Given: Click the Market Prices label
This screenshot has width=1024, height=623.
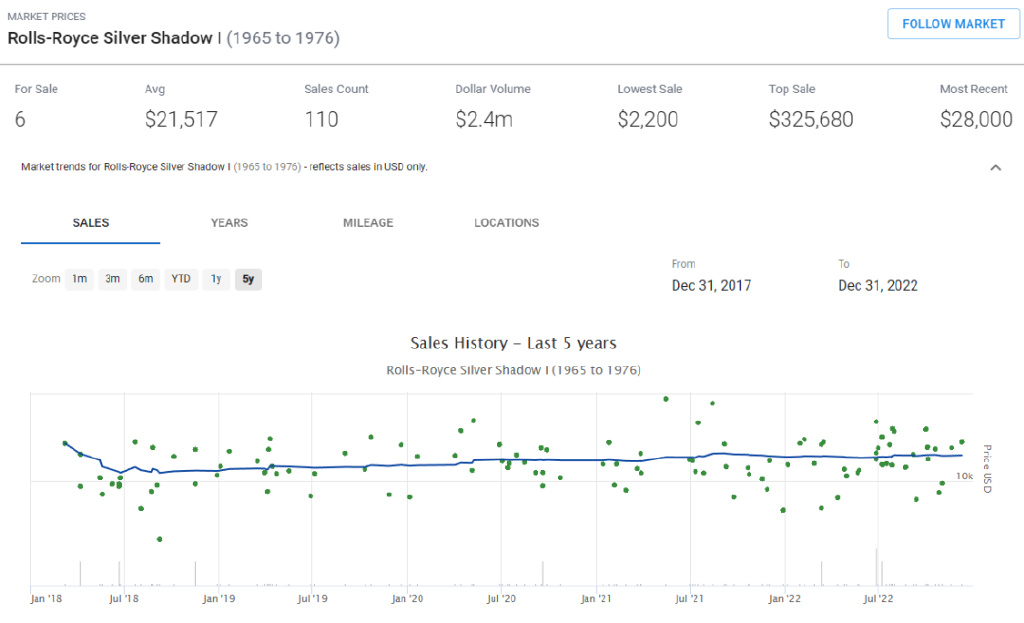Looking at the screenshot, I should [x=46, y=16].
